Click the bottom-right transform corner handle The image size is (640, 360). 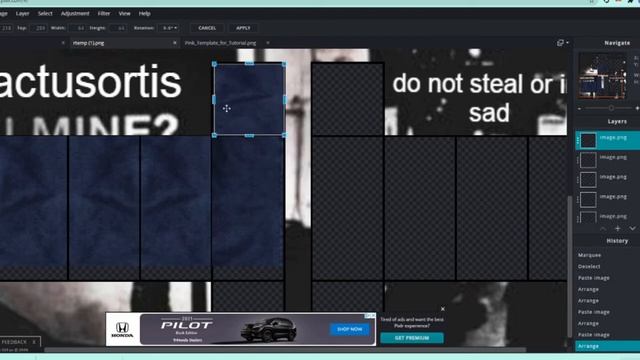pyautogui.click(x=284, y=135)
